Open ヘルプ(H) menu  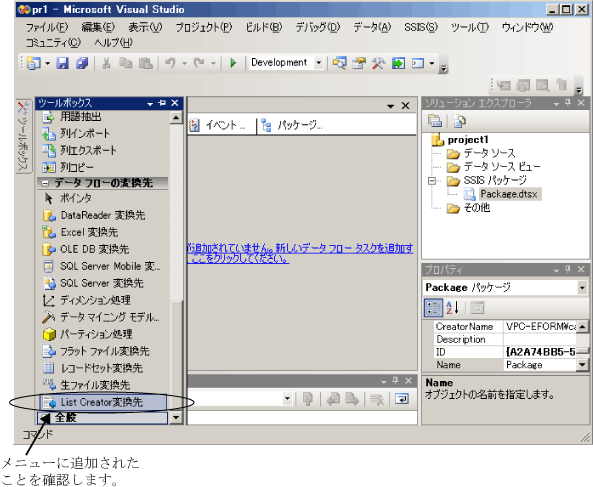click(113, 43)
